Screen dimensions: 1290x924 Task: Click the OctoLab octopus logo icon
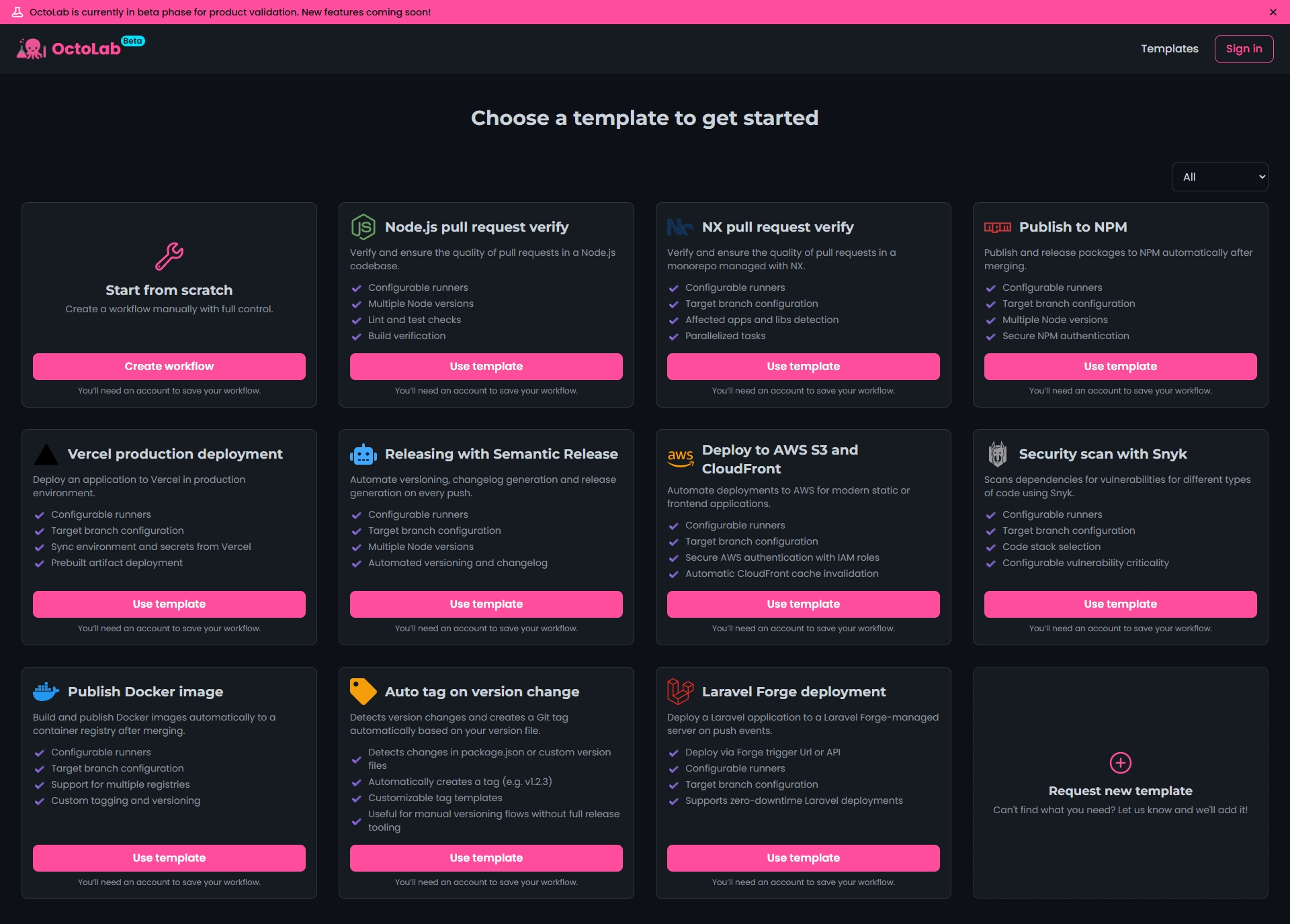[31, 49]
